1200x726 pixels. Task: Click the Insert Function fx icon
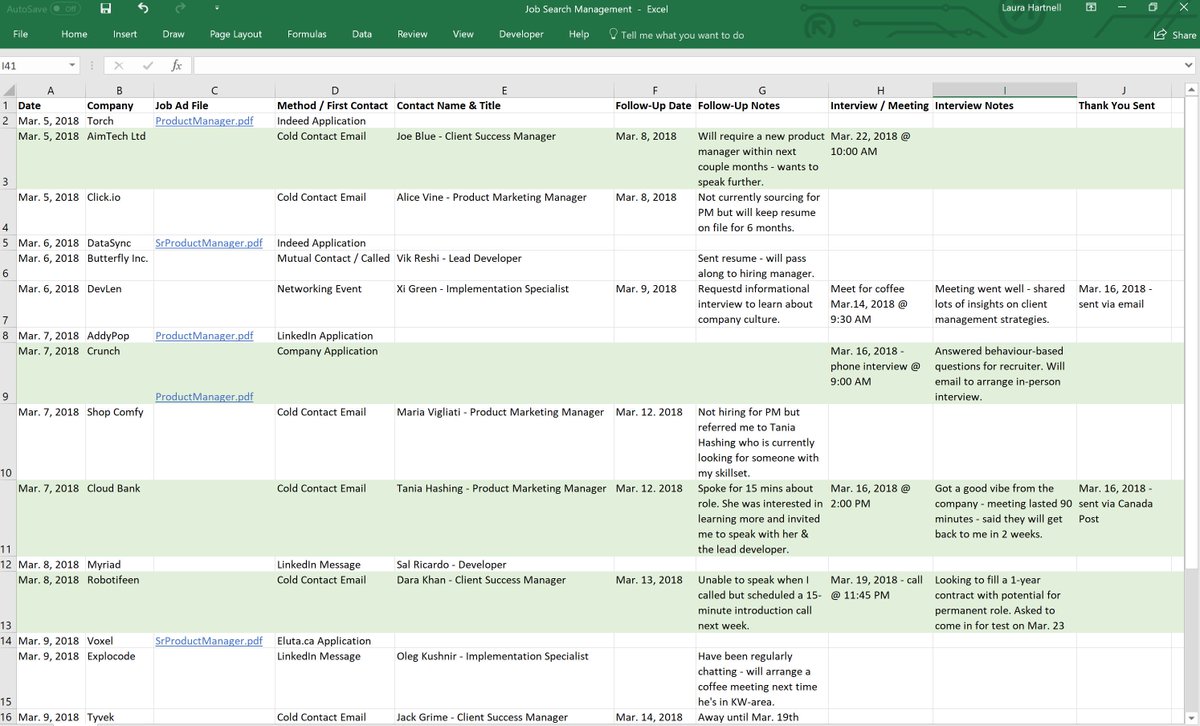pyautogui.click(x=176, y=65)
